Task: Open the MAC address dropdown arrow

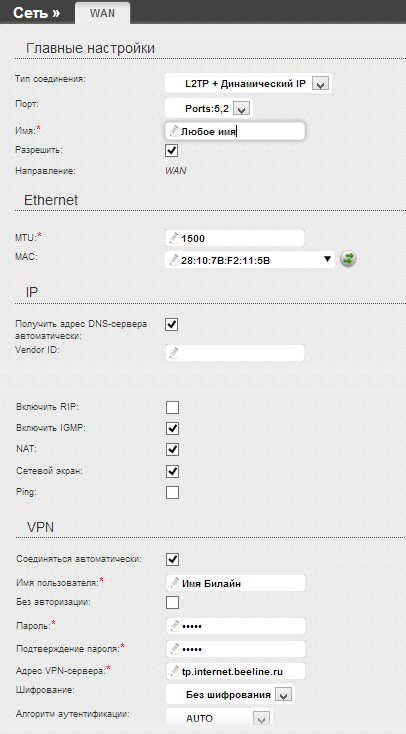Action: click(x=328, y=259)
